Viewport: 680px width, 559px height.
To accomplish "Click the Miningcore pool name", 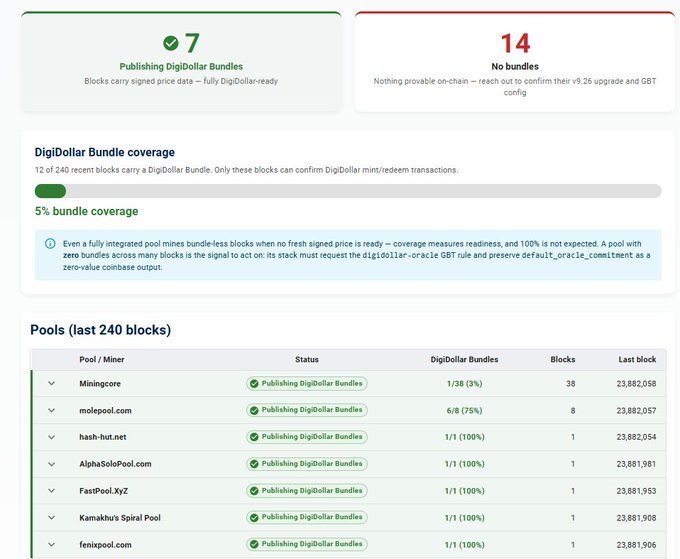I will tap(100, 384).
